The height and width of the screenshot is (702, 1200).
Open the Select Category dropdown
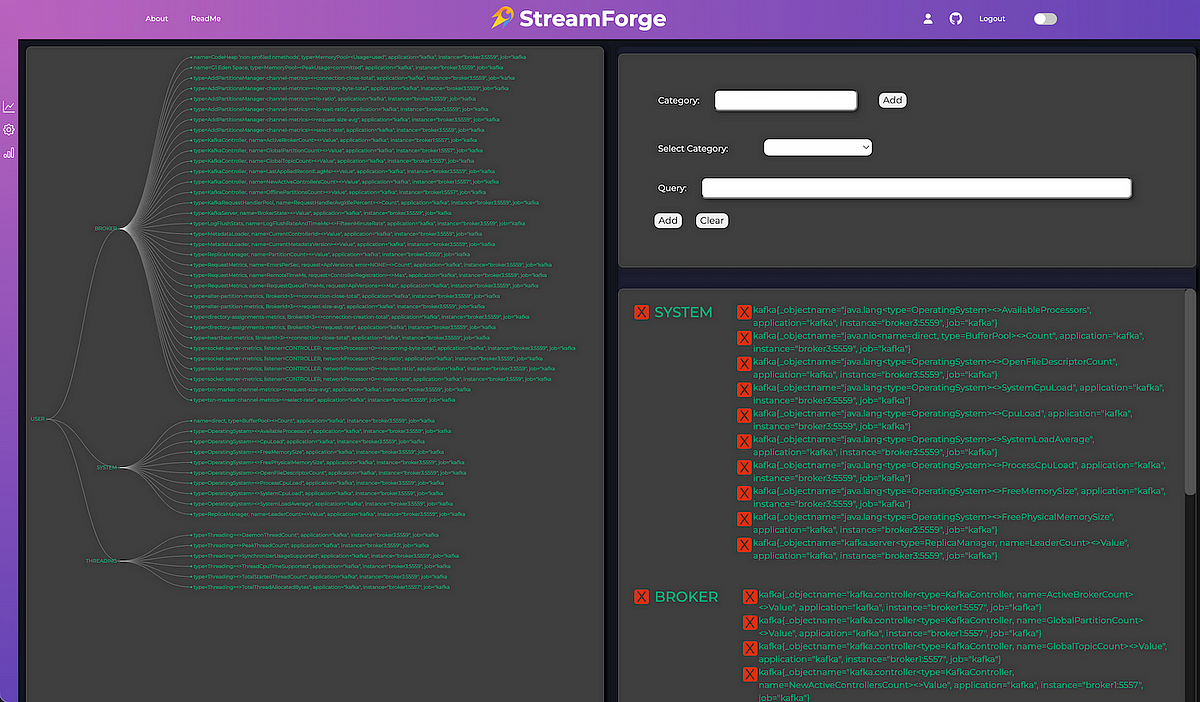(818, 148)
